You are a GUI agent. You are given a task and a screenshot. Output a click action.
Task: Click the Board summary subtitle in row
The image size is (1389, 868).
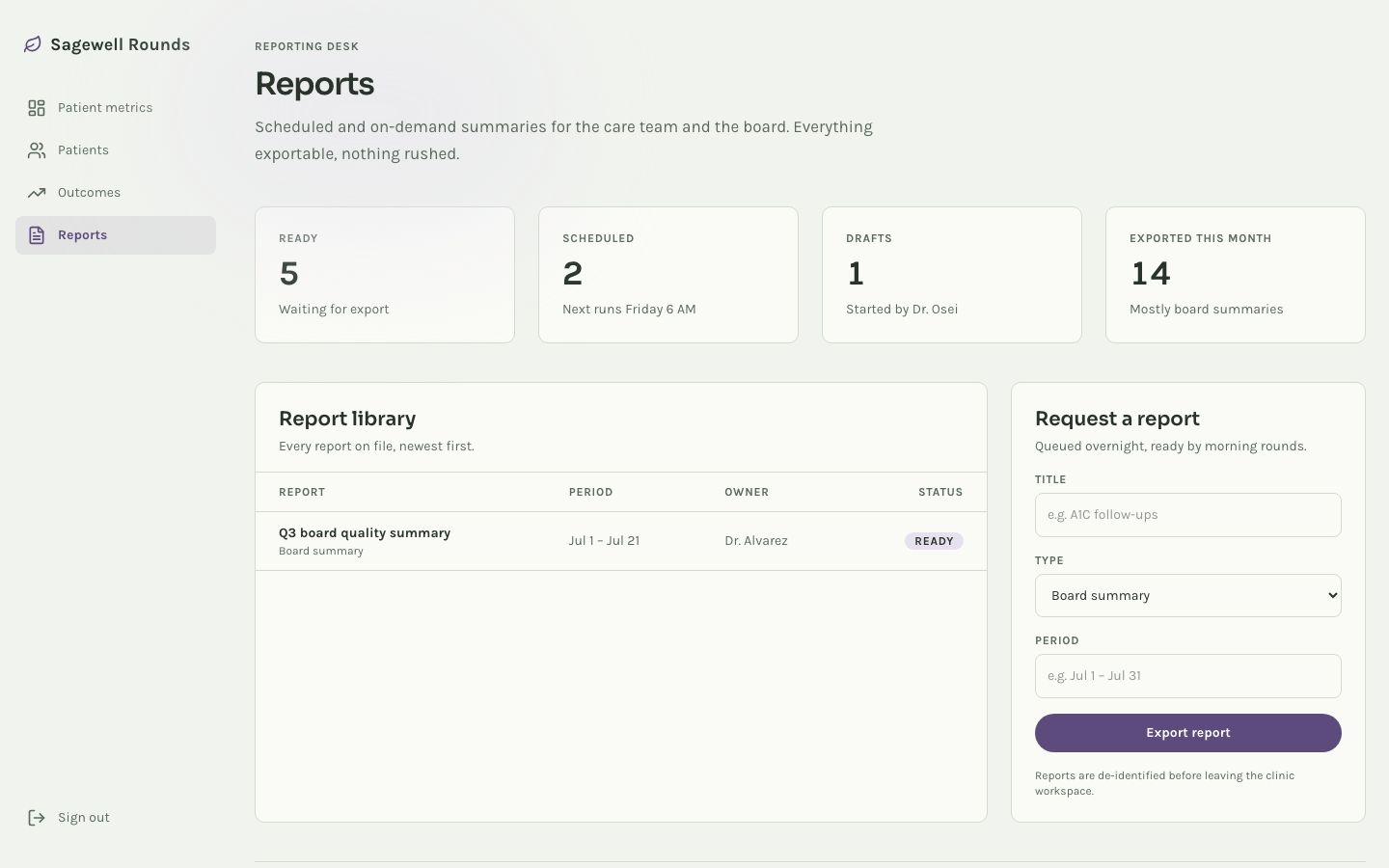pos(321,552)
